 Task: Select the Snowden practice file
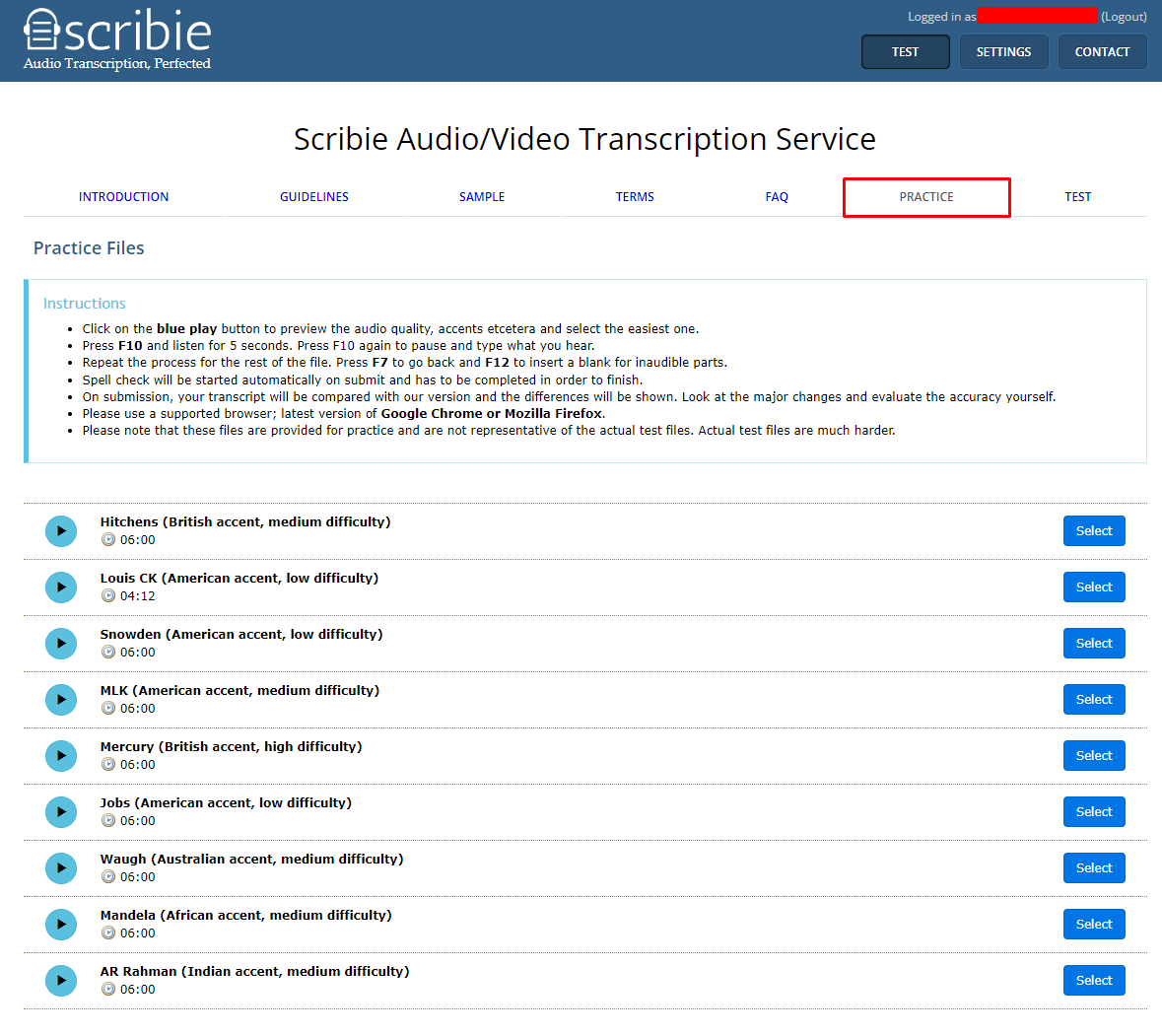[x=1094, y=644]
